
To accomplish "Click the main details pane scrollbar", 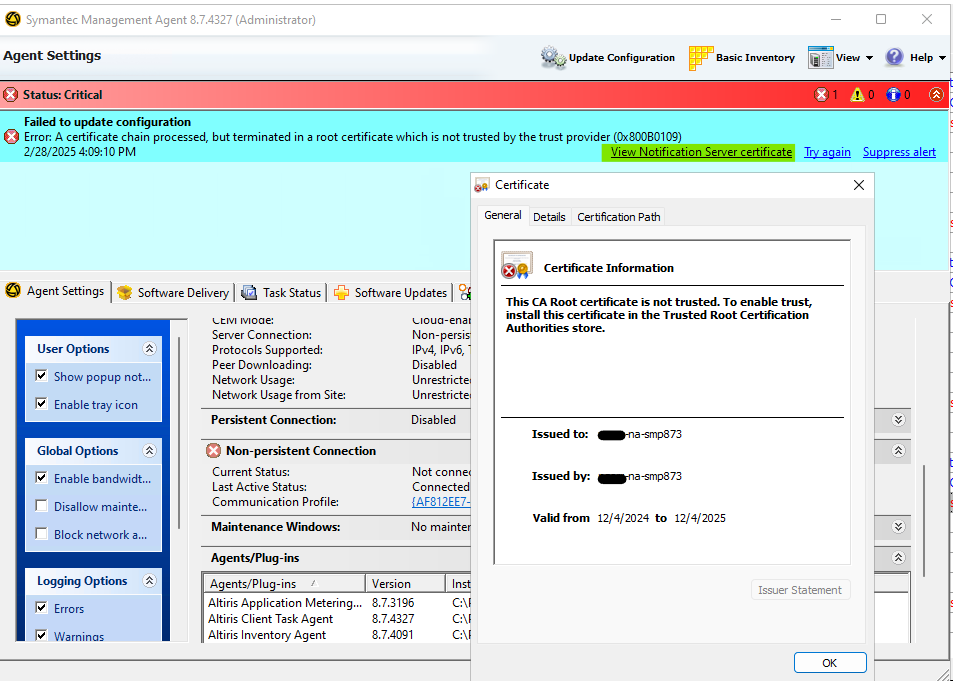I will [924, 521].
